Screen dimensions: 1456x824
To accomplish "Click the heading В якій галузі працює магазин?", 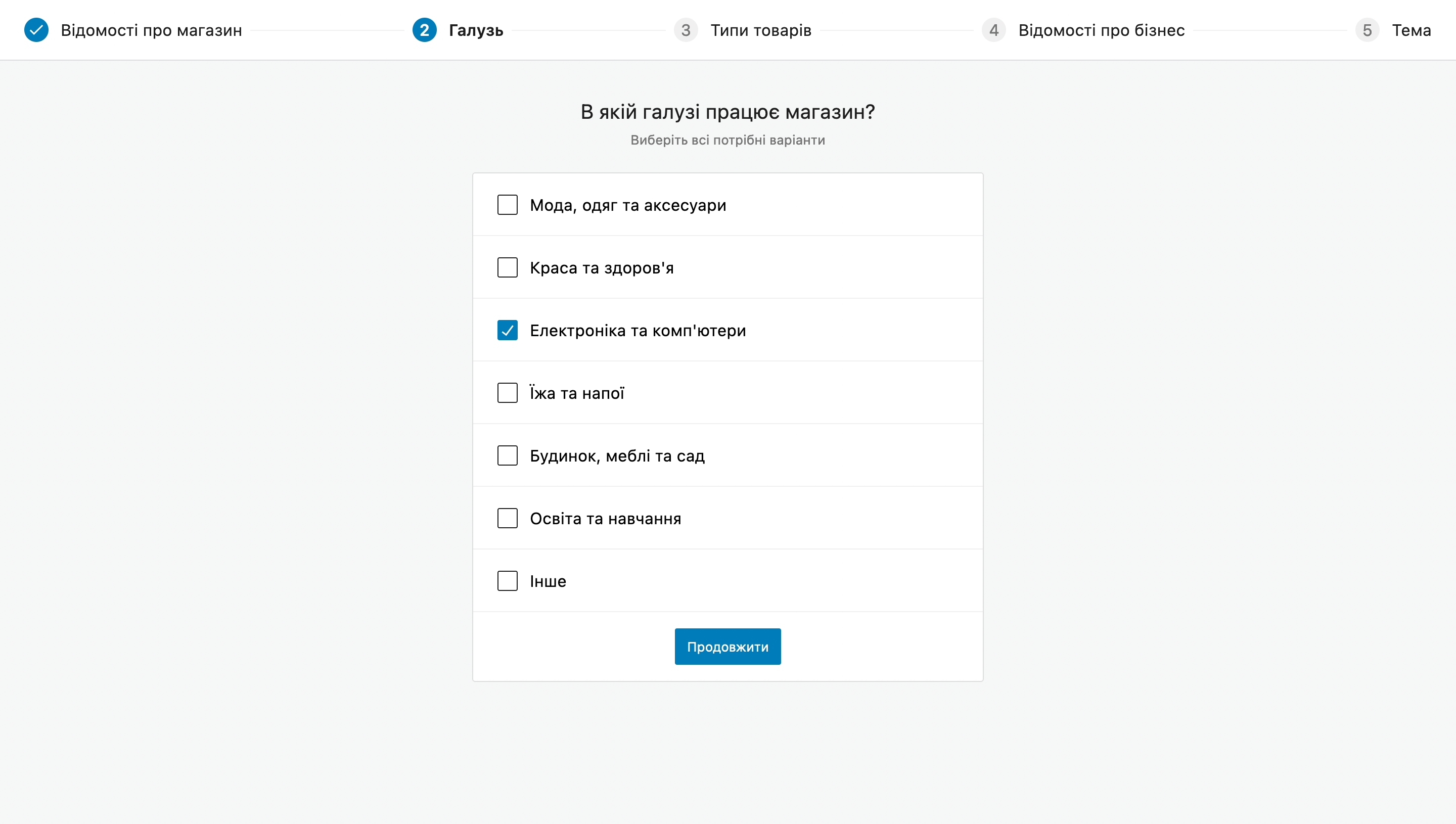I will point(727,112).
